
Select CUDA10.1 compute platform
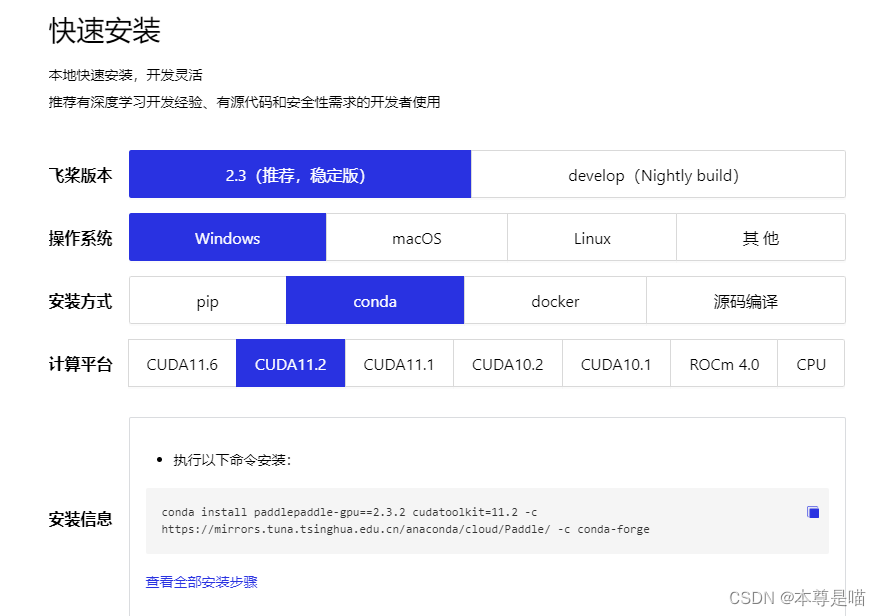[616, 363]
